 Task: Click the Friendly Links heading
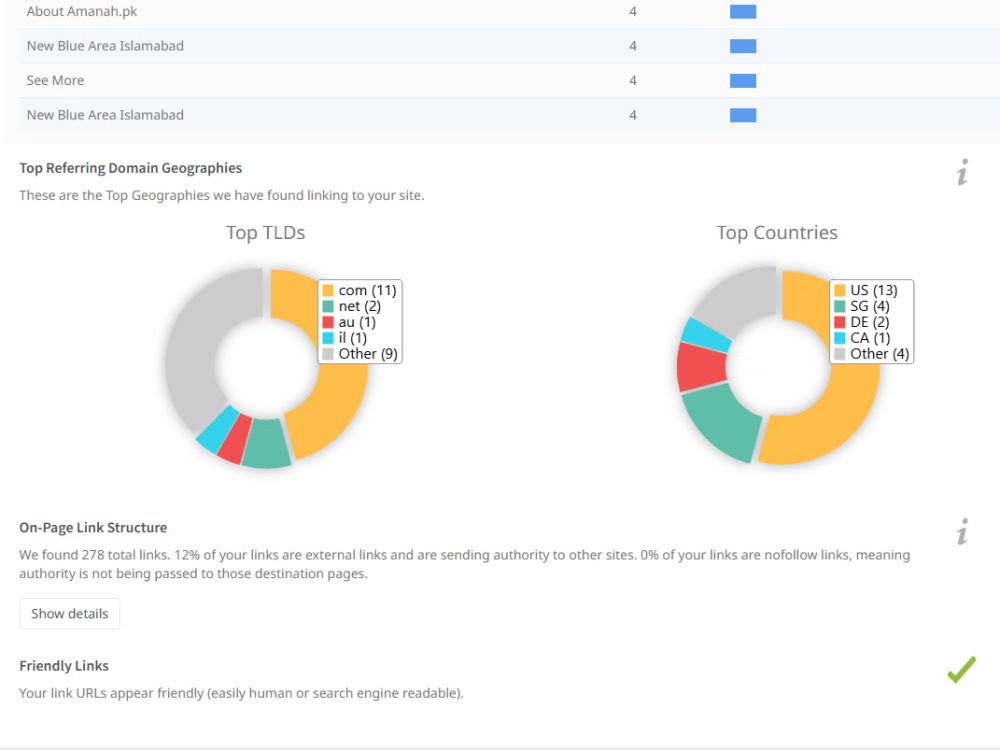click(64, 666)
